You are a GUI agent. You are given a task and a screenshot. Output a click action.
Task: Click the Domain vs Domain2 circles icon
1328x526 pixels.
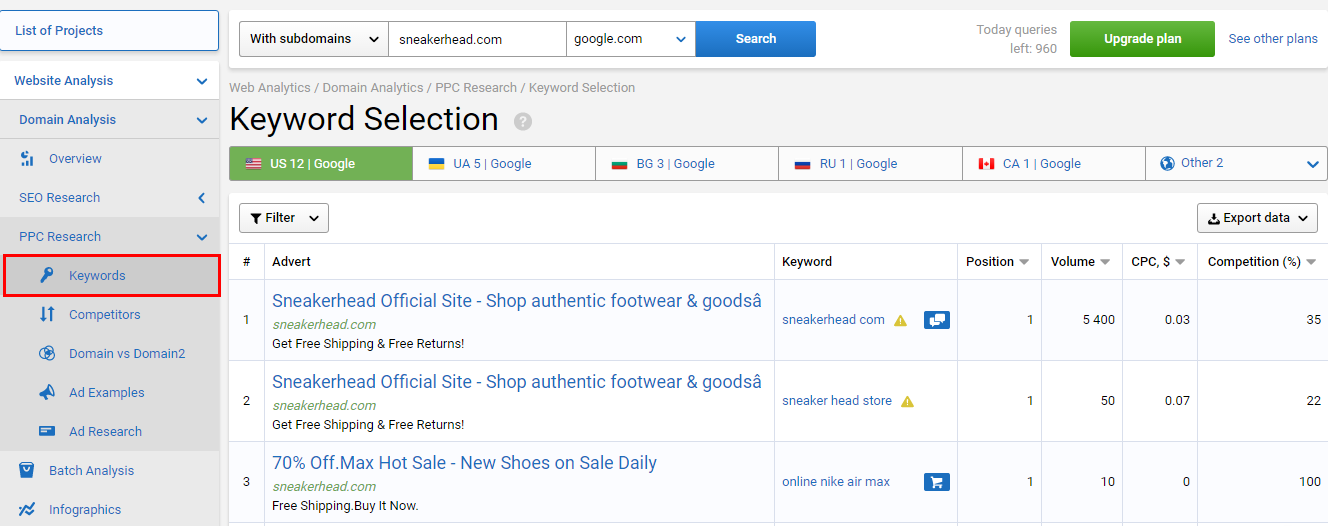coord(47,353)
